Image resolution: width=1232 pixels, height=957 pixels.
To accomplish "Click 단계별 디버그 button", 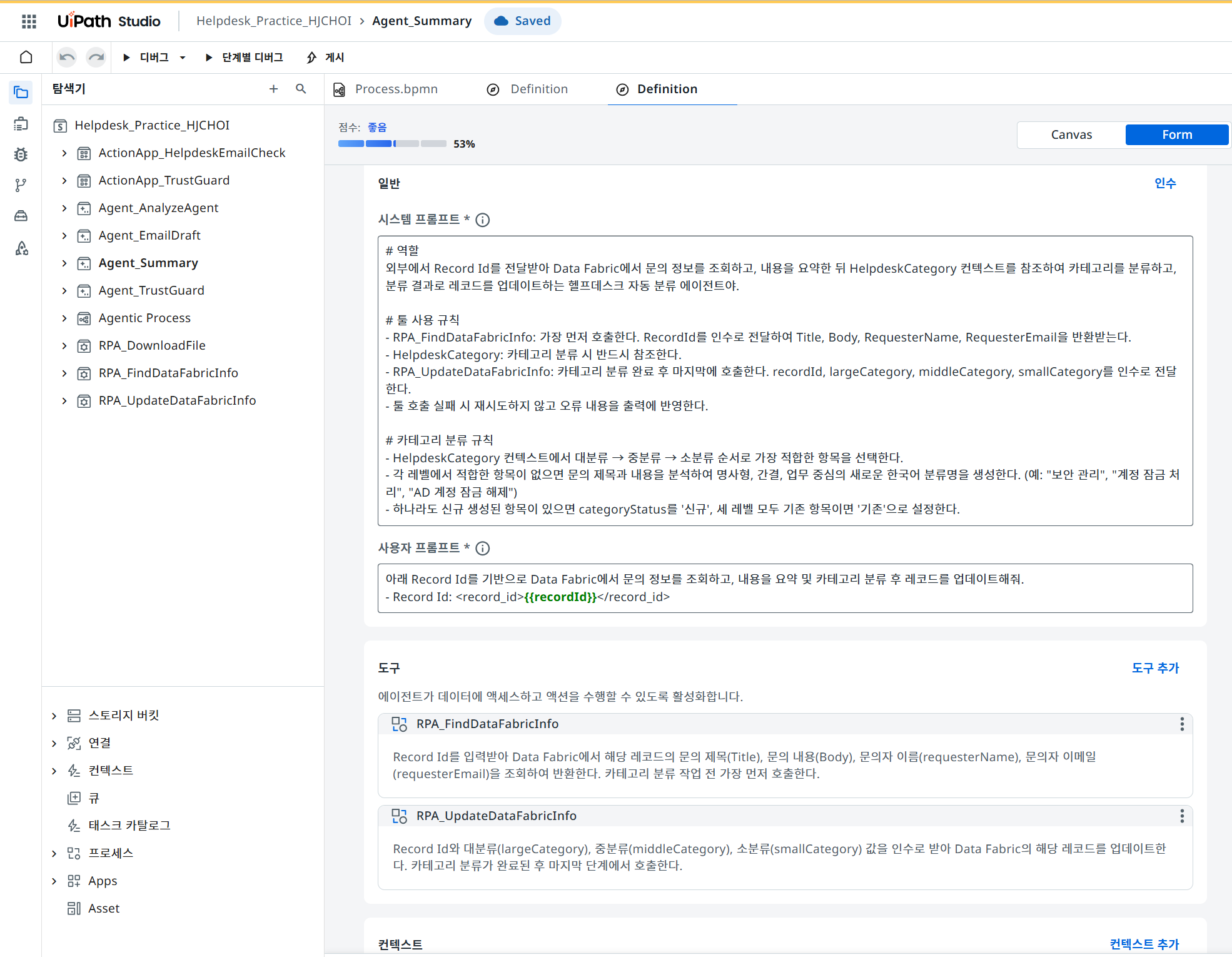I will (x=245, y=57).
